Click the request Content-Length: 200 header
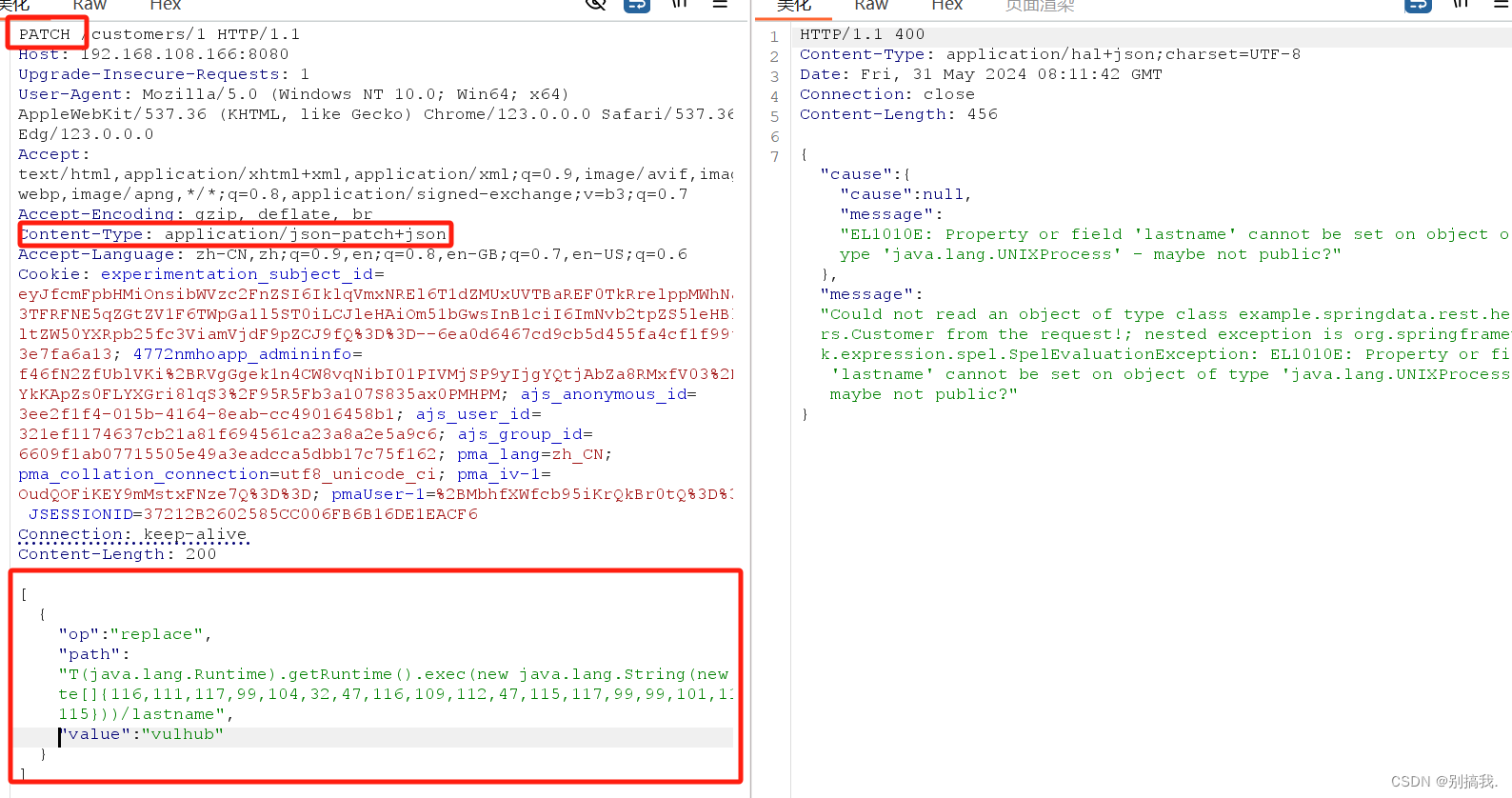 click(x=117, y=554)
